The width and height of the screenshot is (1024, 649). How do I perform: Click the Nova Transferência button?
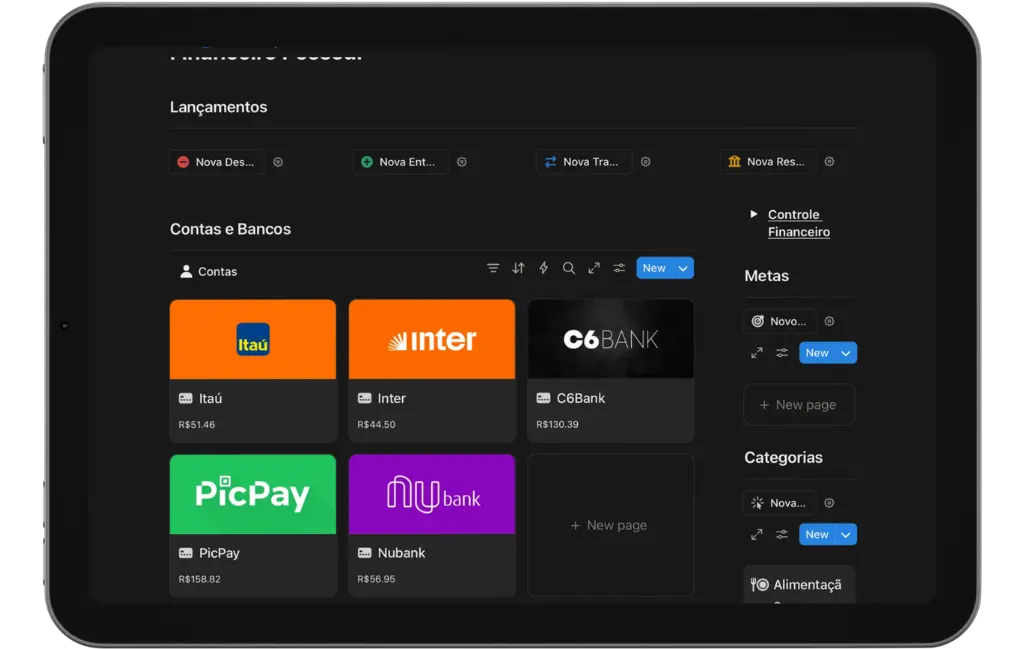click(584, 162)
